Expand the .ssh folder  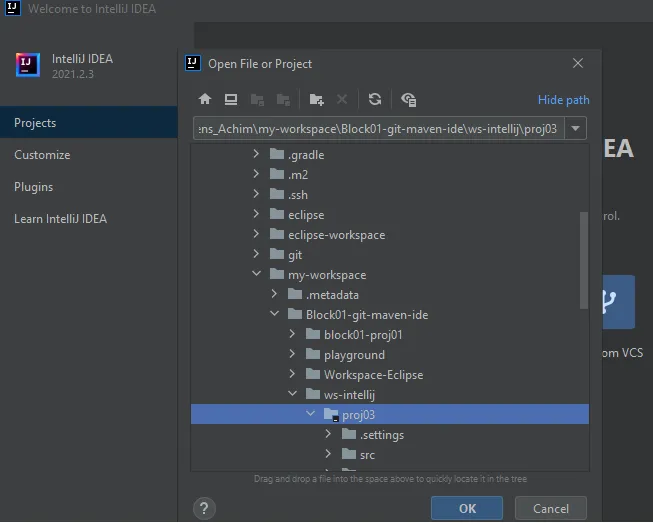point(256,194)
